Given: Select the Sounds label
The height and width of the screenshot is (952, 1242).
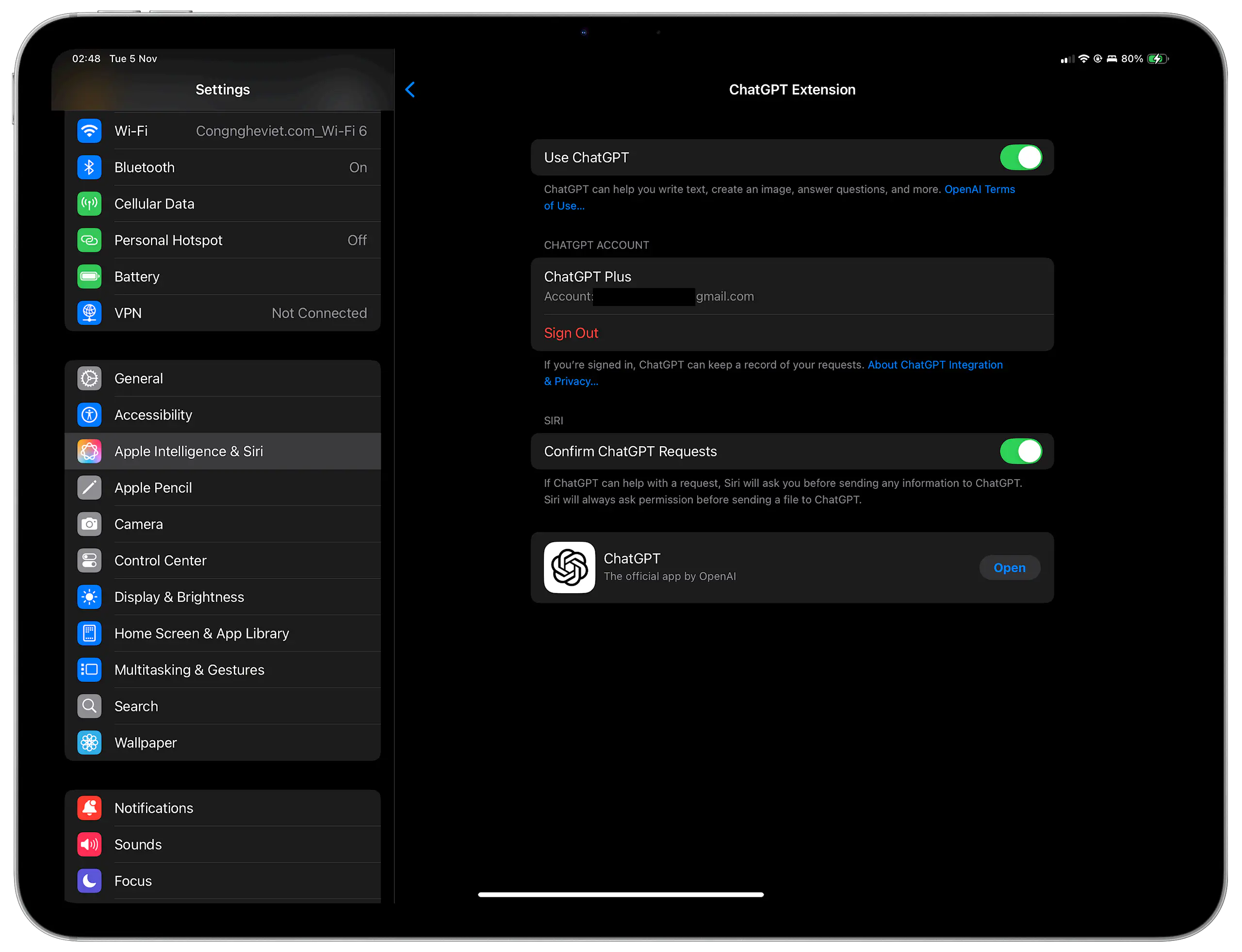Looking at the screenshot, I should 138,844.
